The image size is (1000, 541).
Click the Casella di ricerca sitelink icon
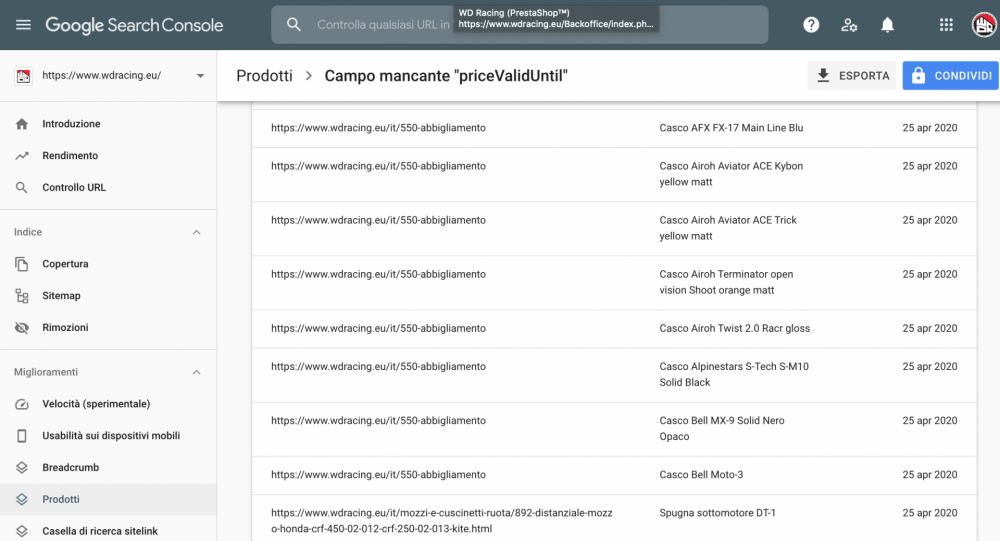click(x=22, y=531)
